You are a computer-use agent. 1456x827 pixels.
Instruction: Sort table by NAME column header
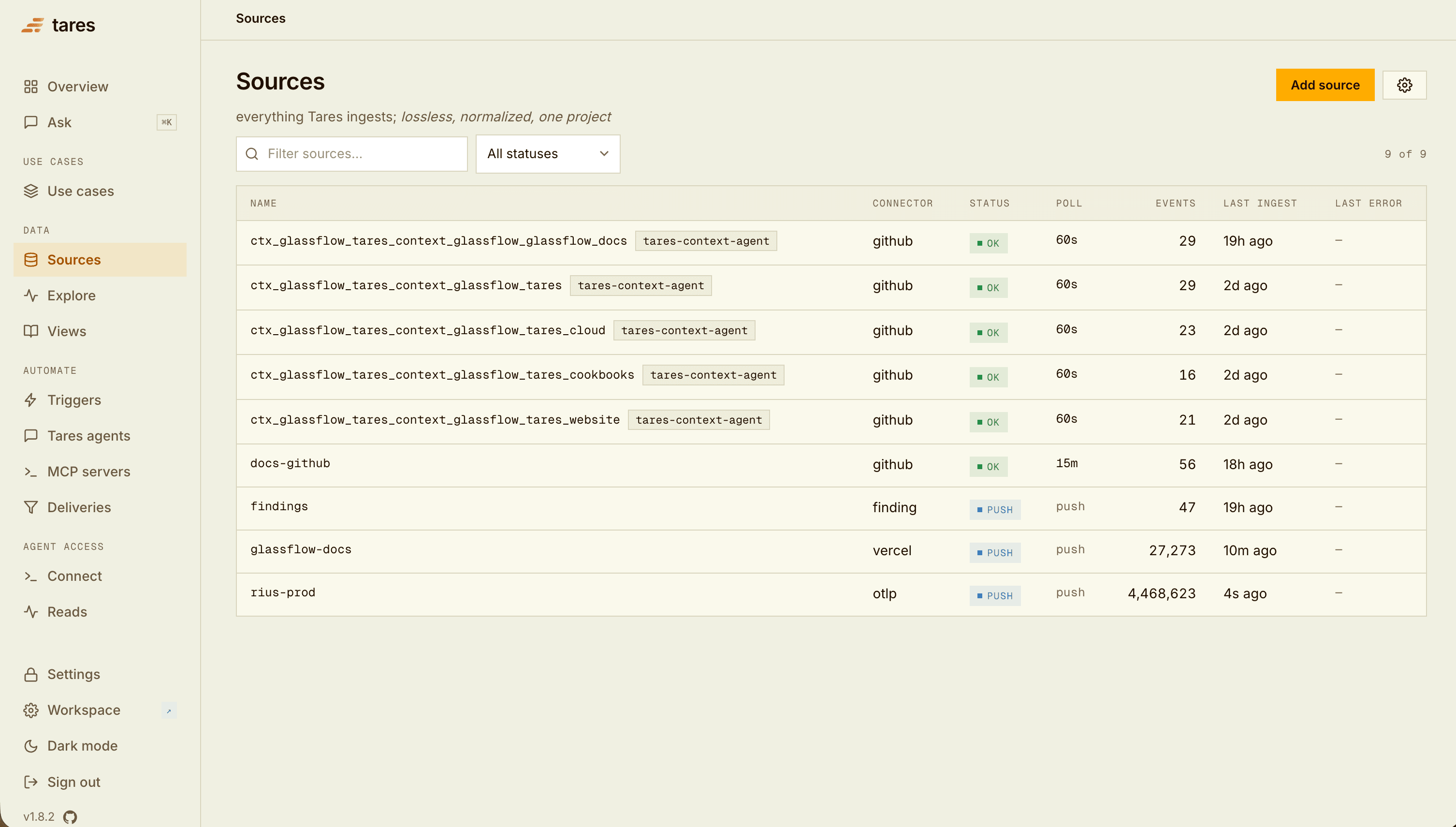263,203
